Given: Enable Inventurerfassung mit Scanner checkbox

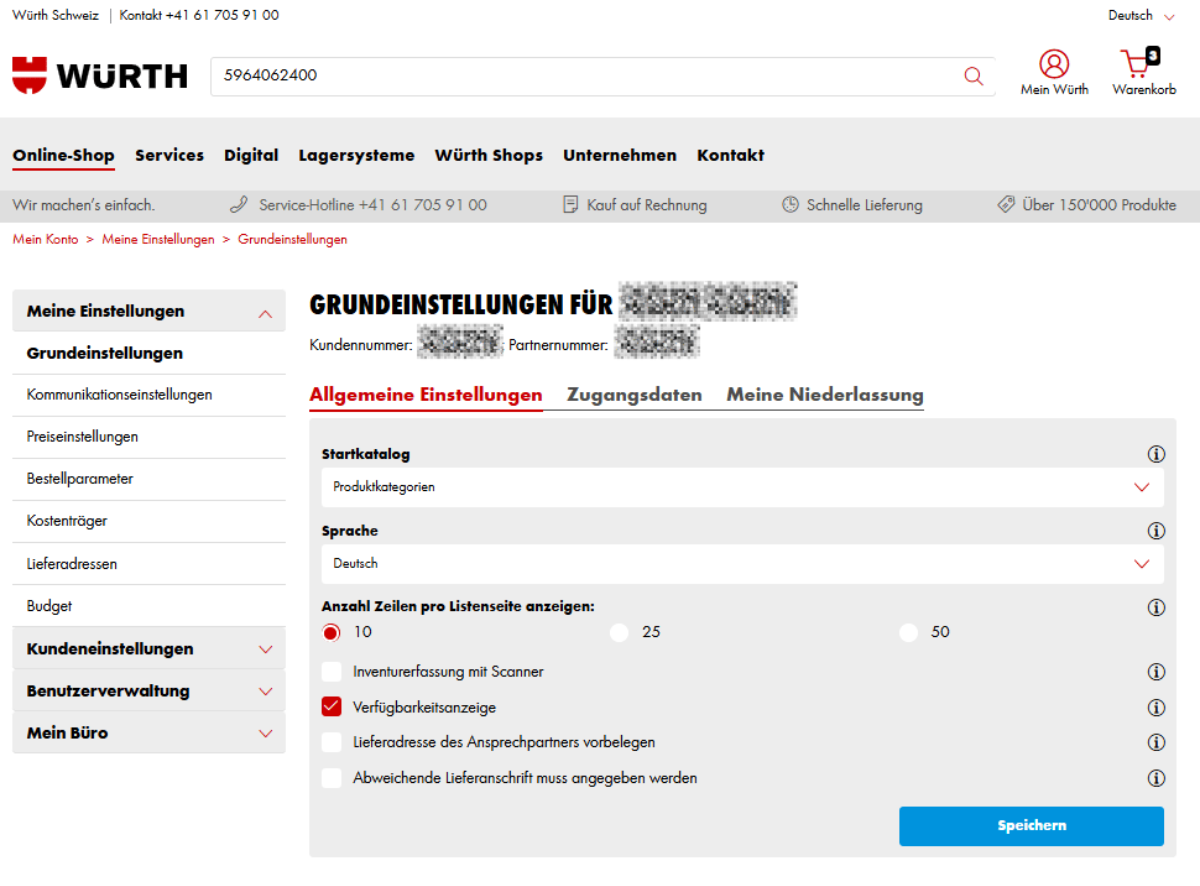Looking at the screenshot, I should pyautogui.click(x=332, y=672).
